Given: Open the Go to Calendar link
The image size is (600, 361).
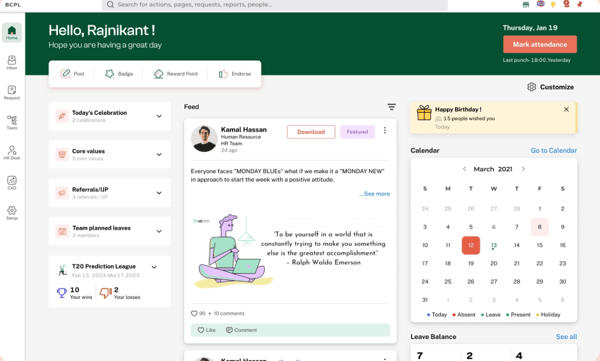Looking at the screenshot, I should tap(553, 150).
